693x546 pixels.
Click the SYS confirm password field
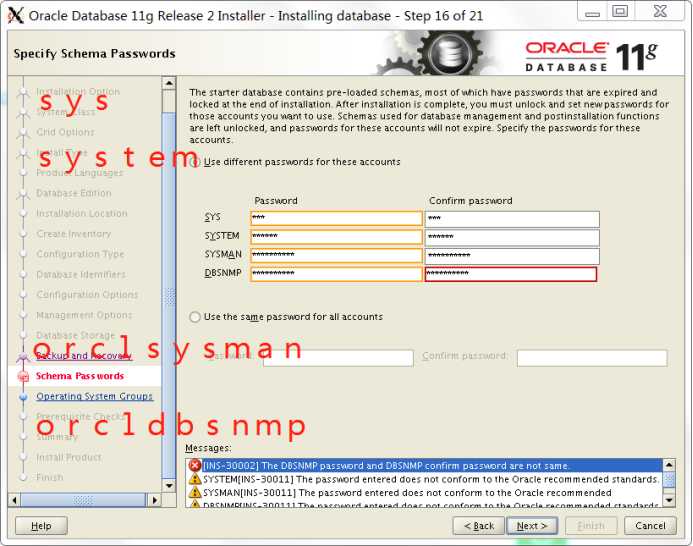click(512, 219)
